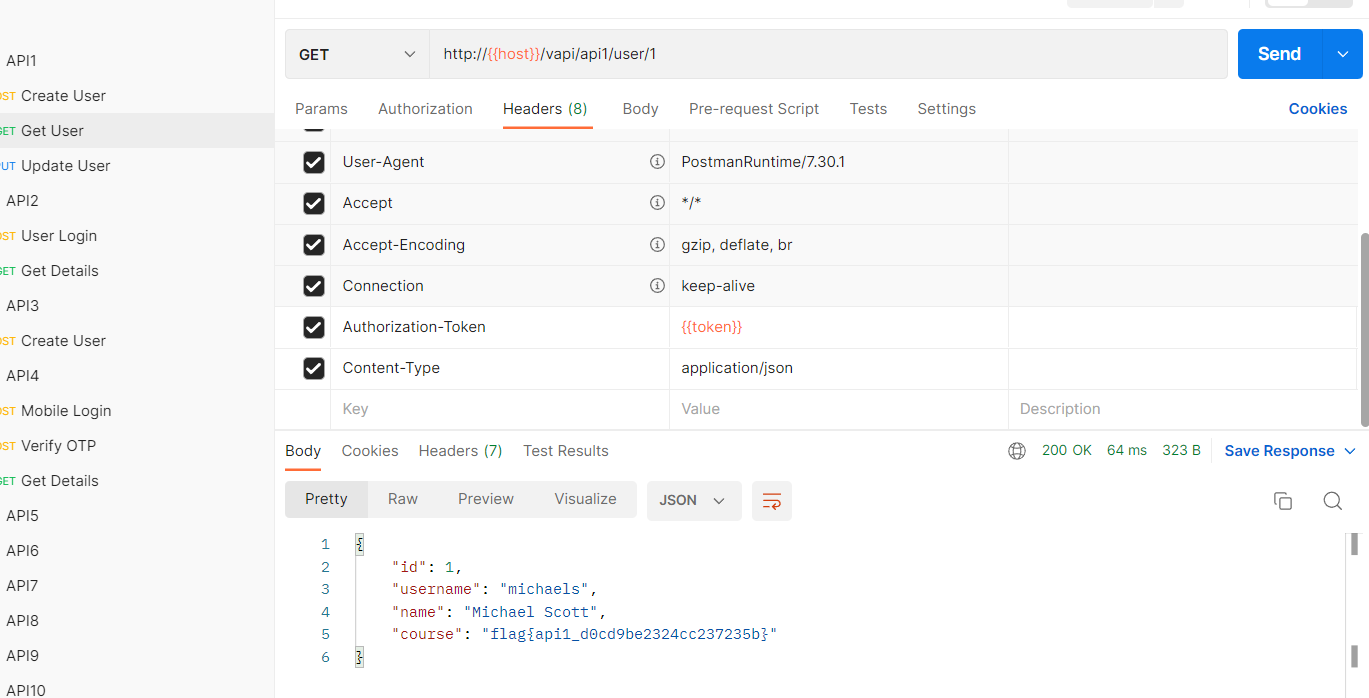Screen dimensions: 1369x698
Task: Select the Headers (8) request tab
Action: click(x=545, y=109)
